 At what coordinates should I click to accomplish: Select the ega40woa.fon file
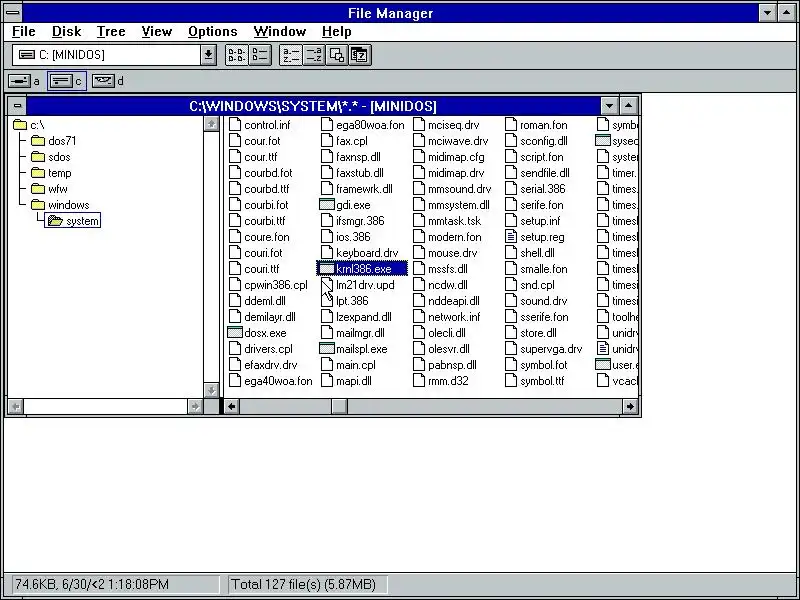tap(270, 381)
